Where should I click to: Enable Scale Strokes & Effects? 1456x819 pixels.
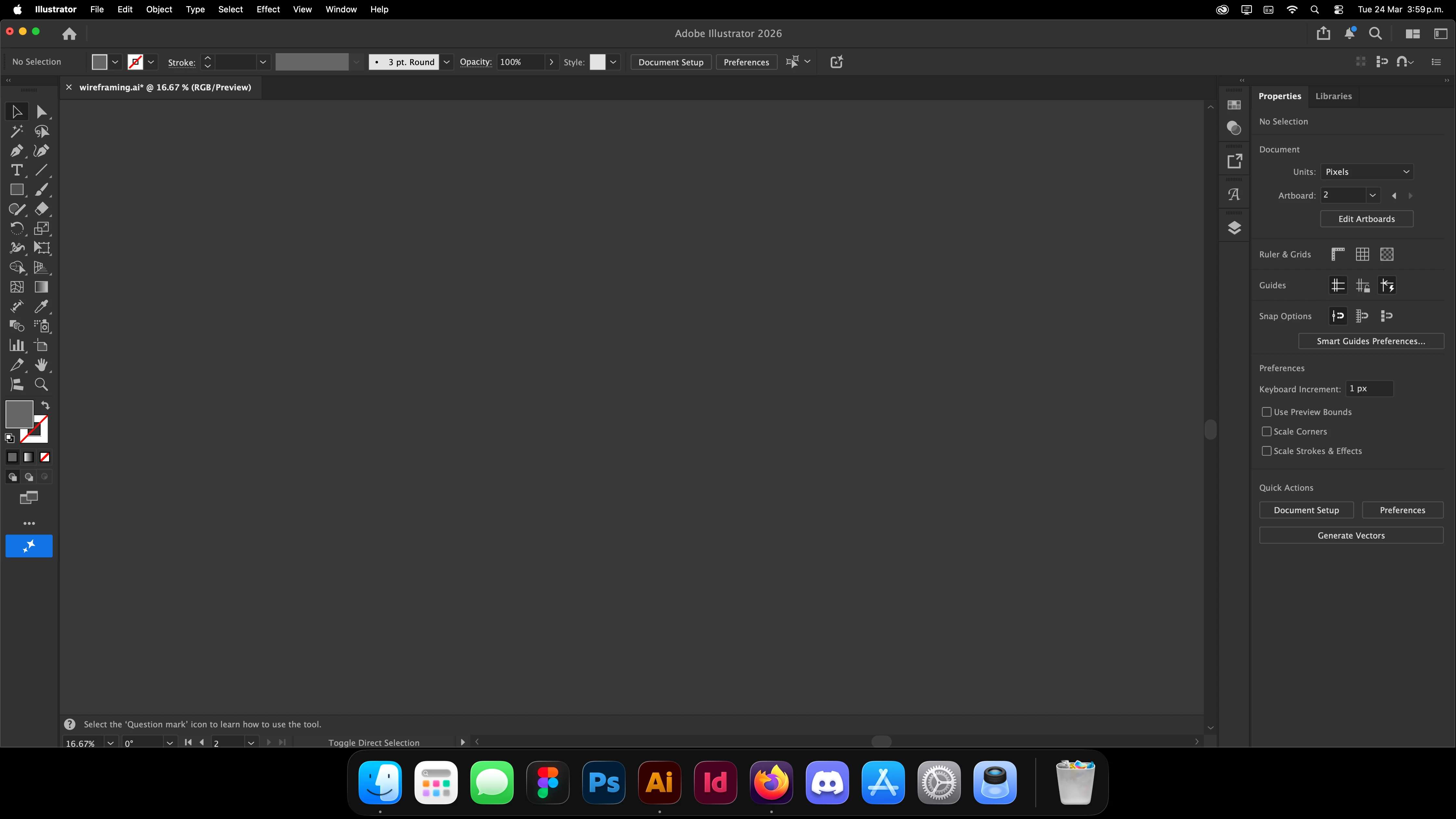click(1267, 451)
